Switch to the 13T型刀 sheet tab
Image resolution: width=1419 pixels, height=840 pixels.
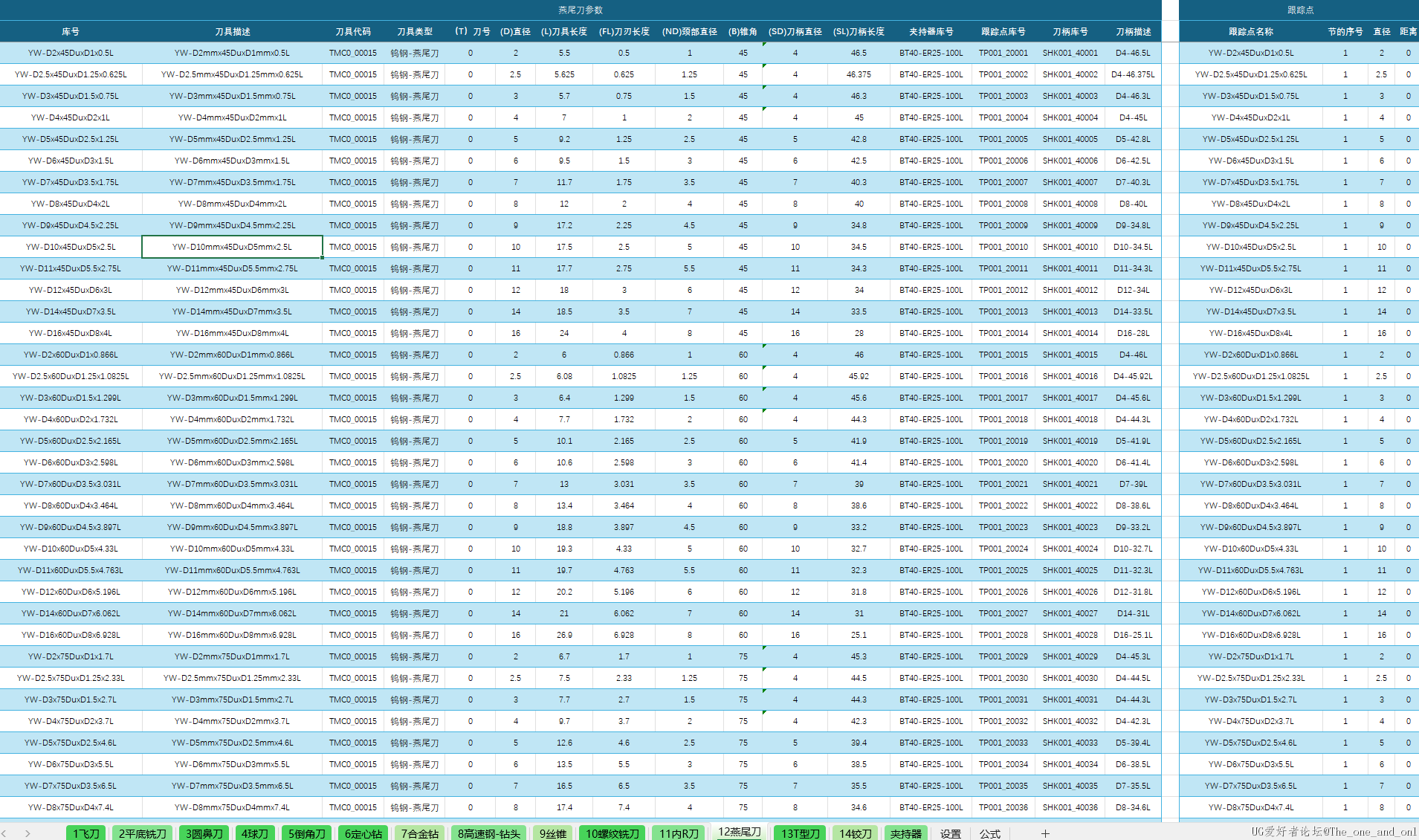click(x=801, y=833)
